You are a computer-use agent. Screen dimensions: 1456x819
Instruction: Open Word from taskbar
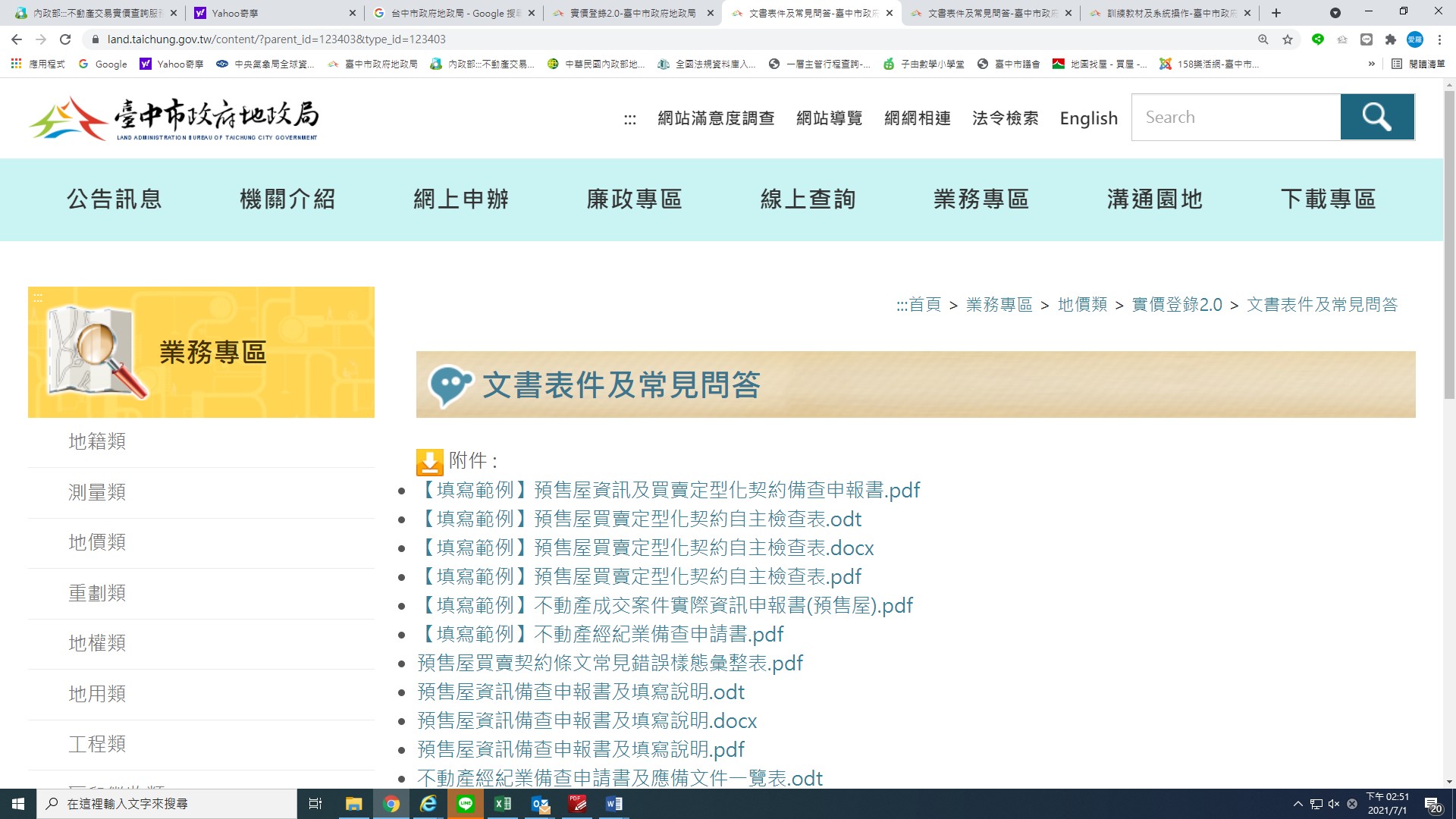[x=614, y=804]
